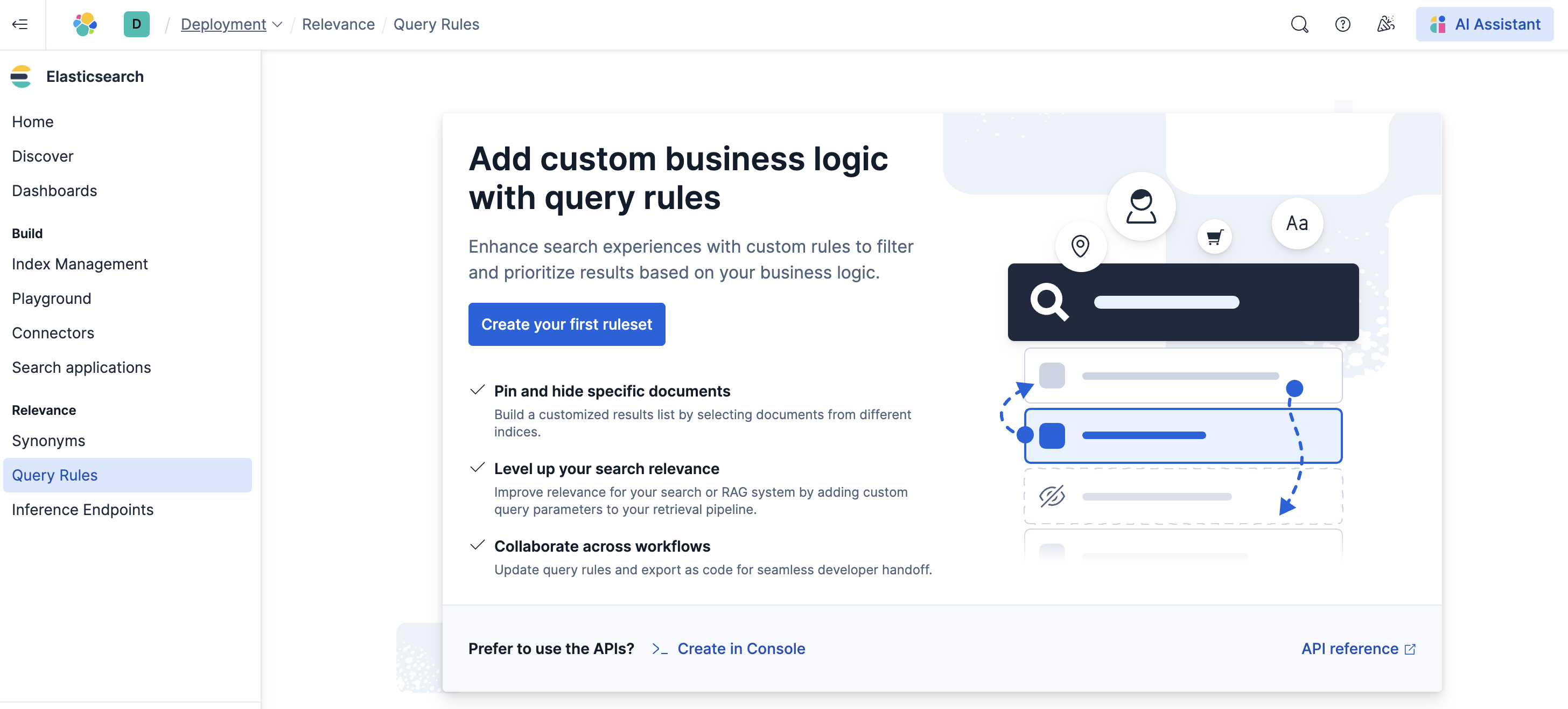This screenshot has height=709, width=1568.
Task: Open Discover in the sidebar
Action: point(43,157)
